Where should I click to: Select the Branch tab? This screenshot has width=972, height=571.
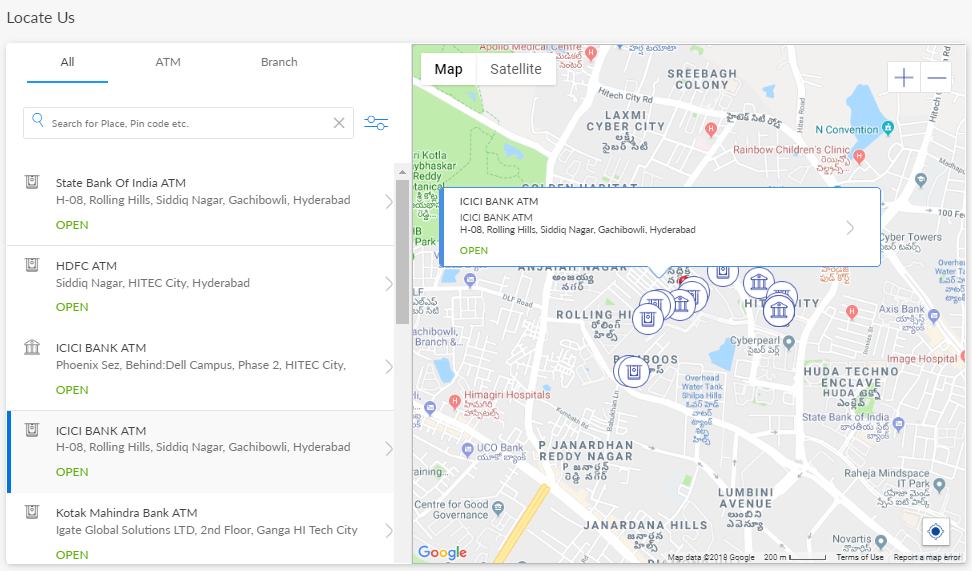[x=279, y=62]
